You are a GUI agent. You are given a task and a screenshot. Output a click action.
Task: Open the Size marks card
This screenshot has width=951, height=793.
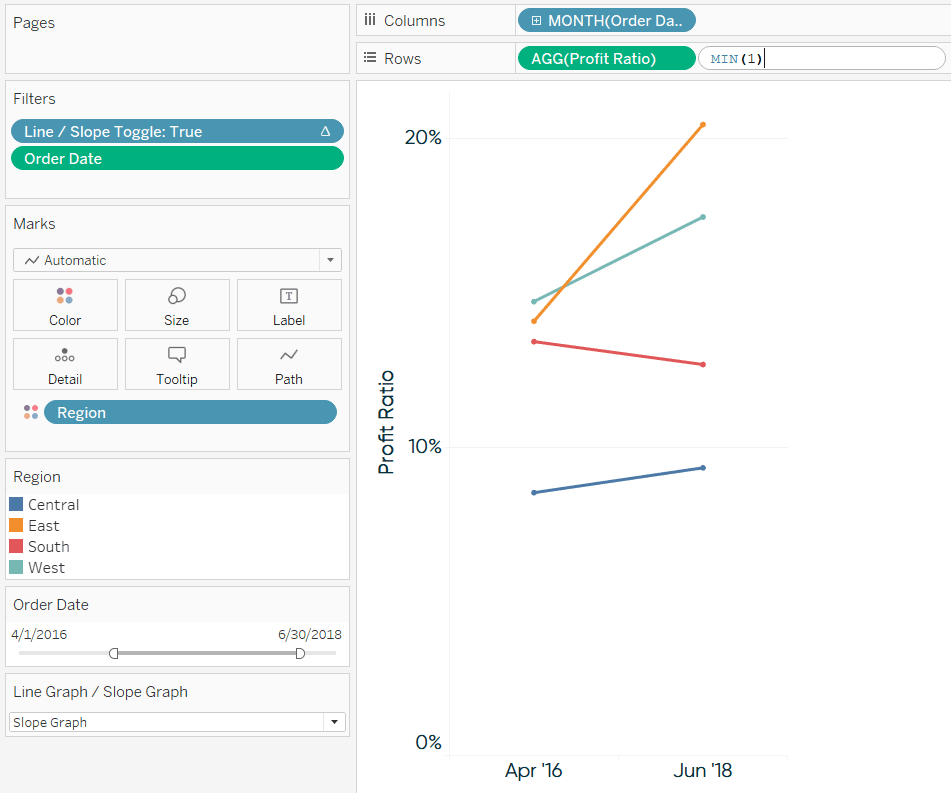click(x=177, y=305)
